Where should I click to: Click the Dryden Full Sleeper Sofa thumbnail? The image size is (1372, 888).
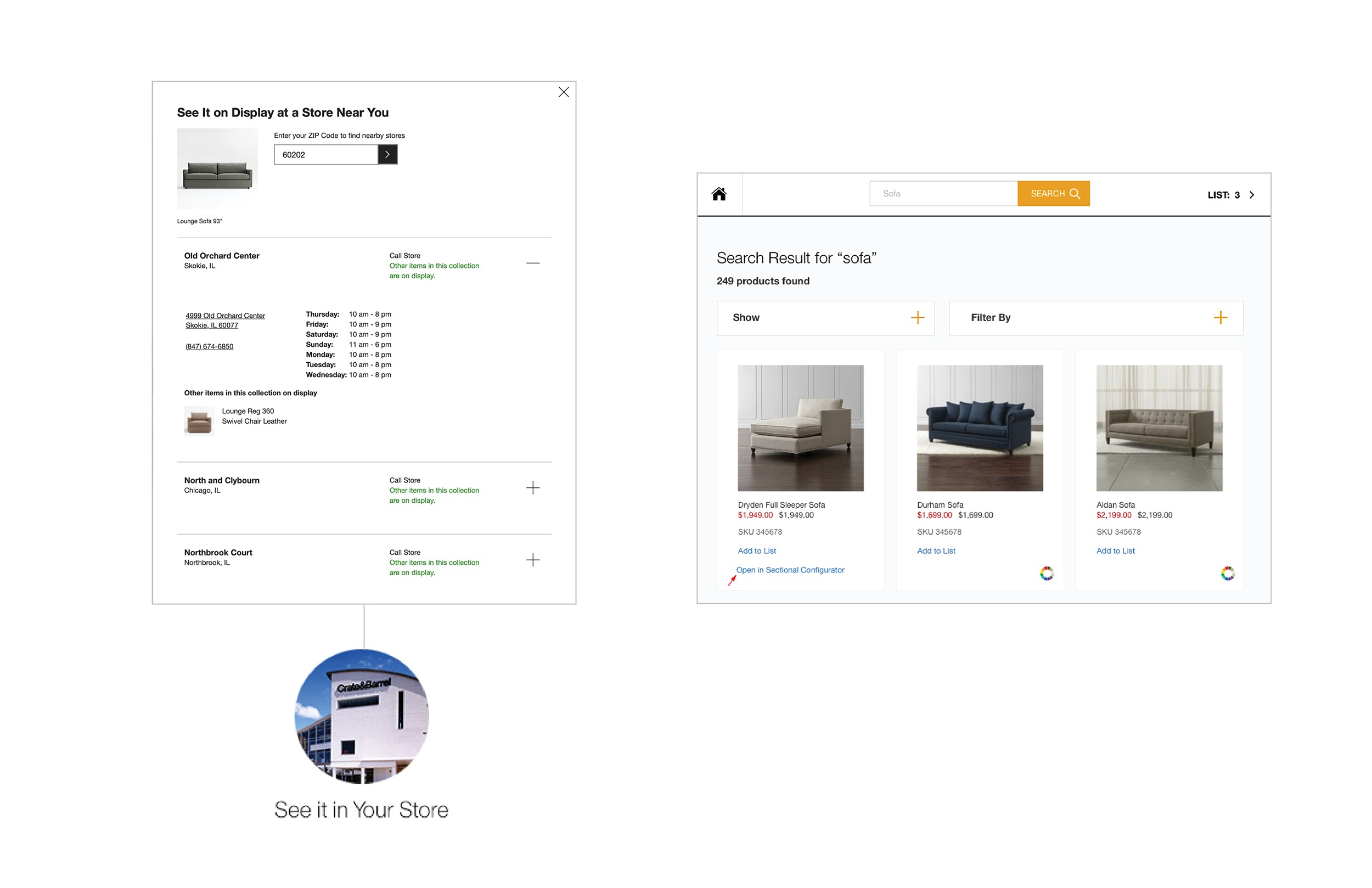point(800,428)
